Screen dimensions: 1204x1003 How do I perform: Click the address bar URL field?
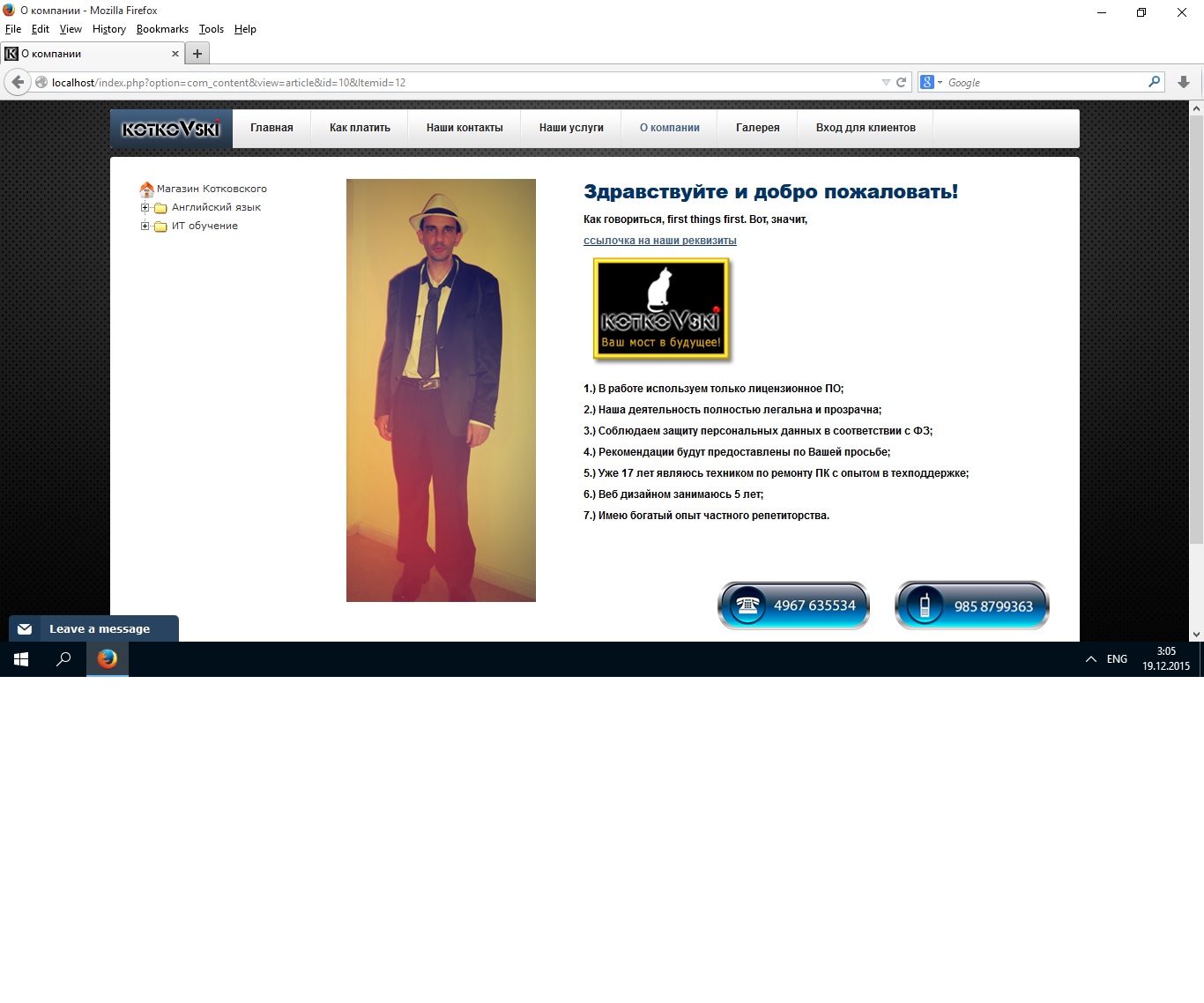[463, 82]
